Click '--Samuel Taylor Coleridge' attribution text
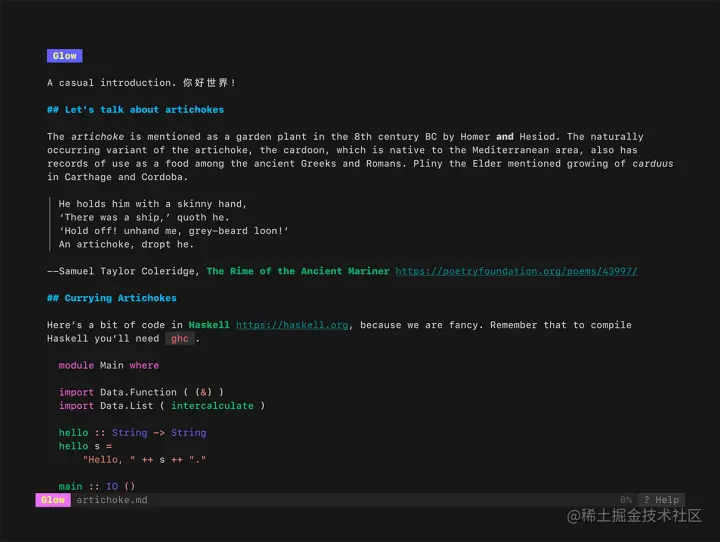720x542 pixels. pos(123,271)
